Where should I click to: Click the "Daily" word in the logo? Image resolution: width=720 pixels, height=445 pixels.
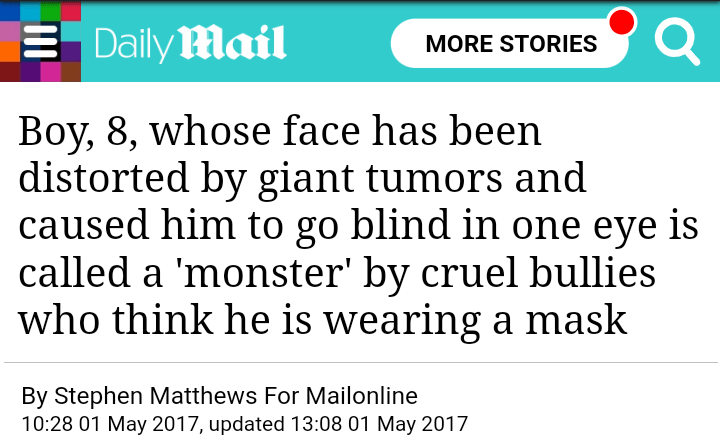tap(132, 43)
